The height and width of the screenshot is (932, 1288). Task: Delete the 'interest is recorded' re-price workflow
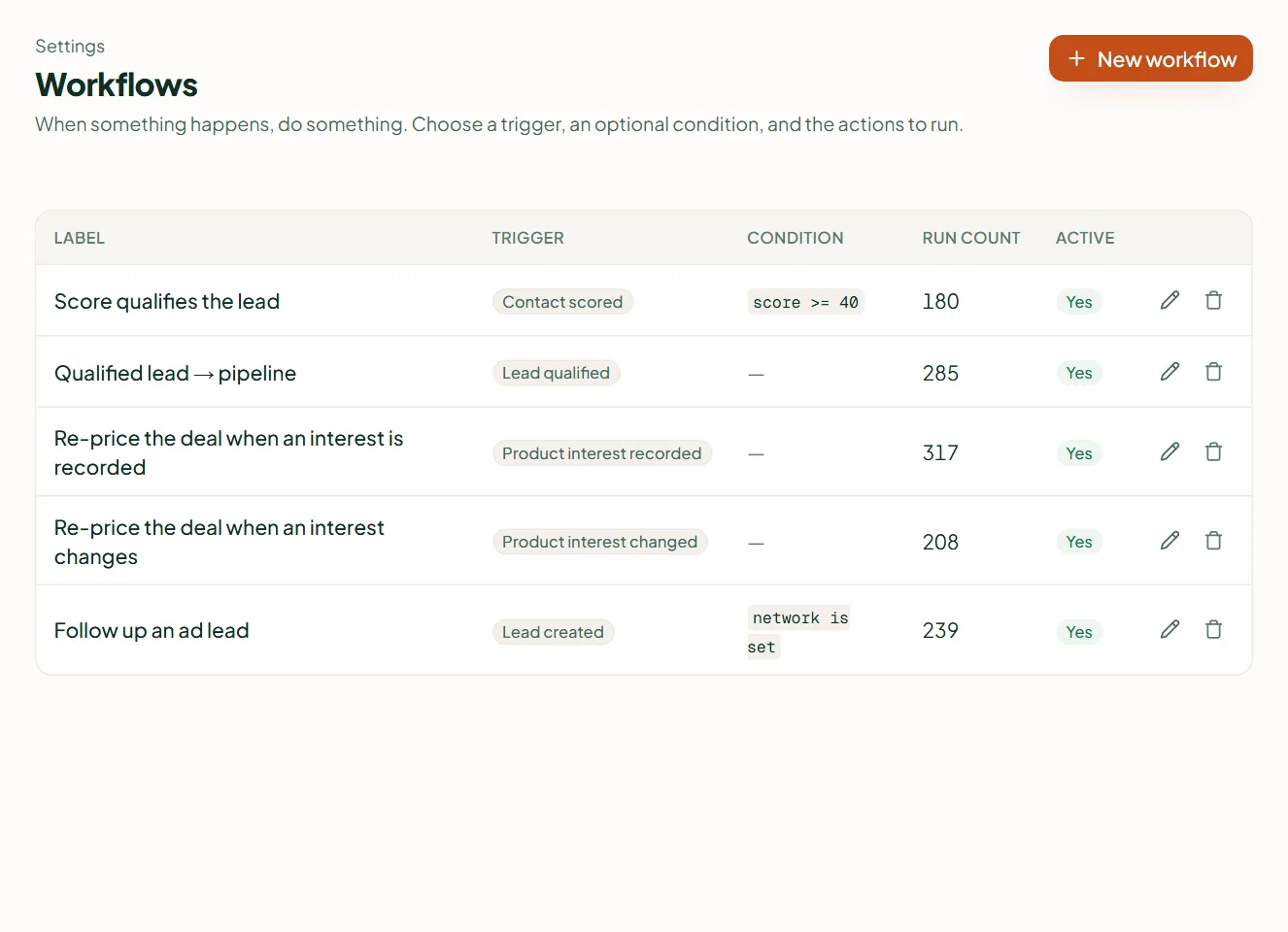click(1213, 451)
